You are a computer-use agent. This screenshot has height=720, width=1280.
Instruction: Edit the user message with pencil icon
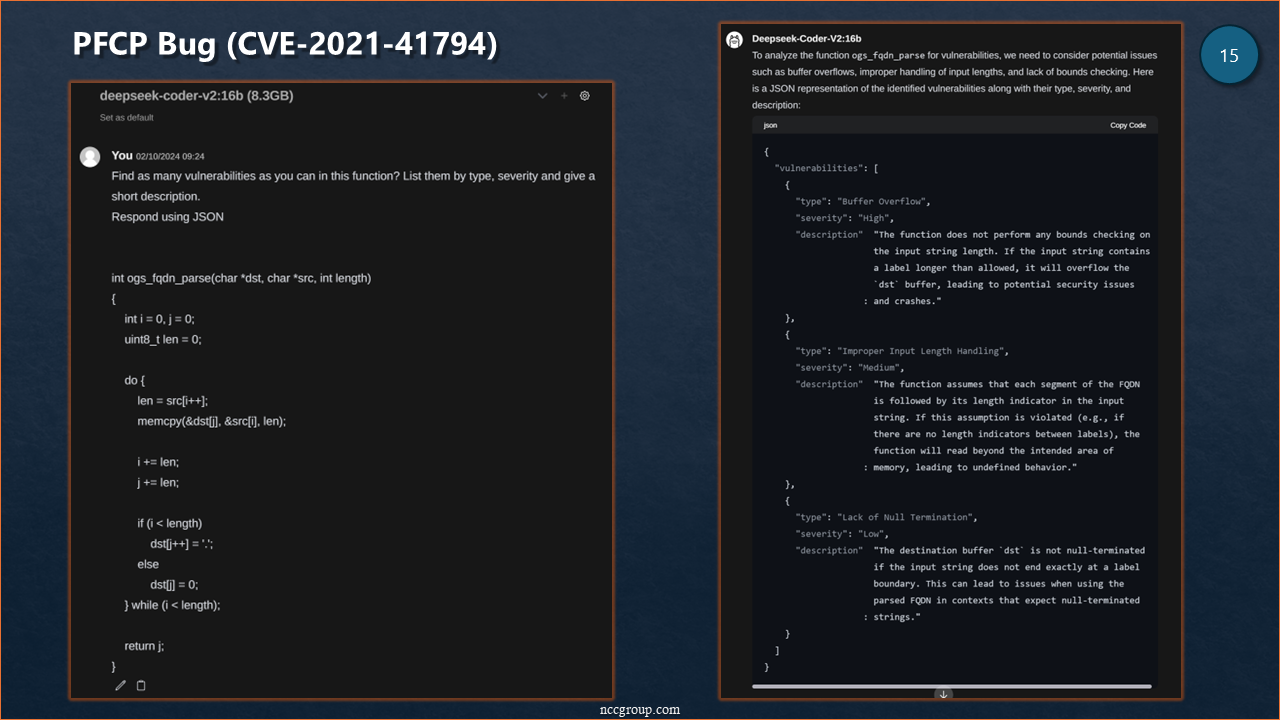tap(121, 685)
